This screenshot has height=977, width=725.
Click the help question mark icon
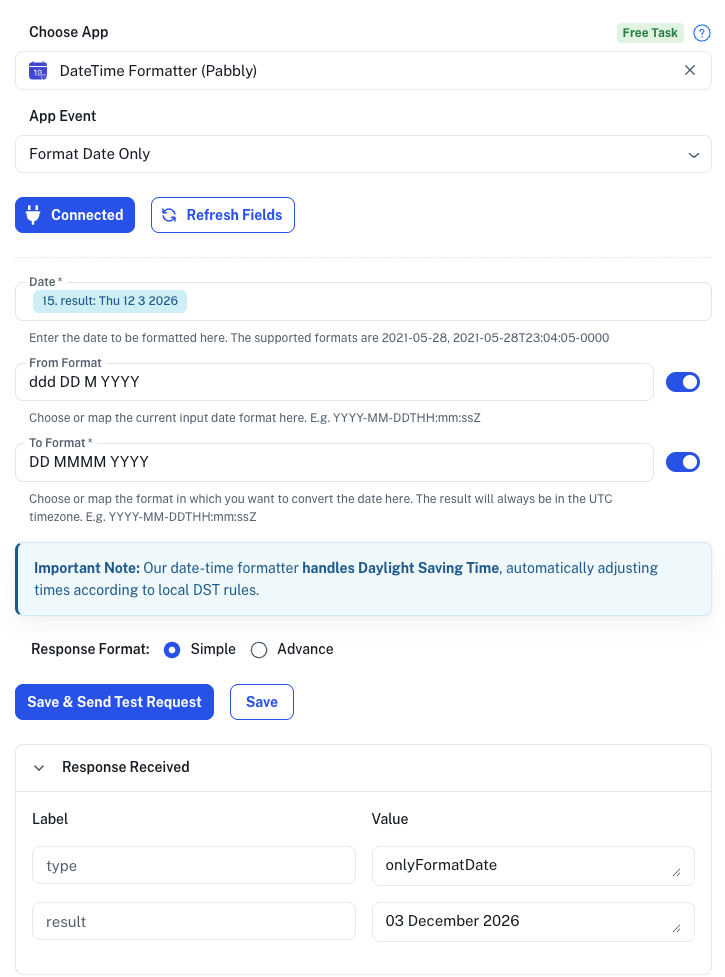coord(702,33)
